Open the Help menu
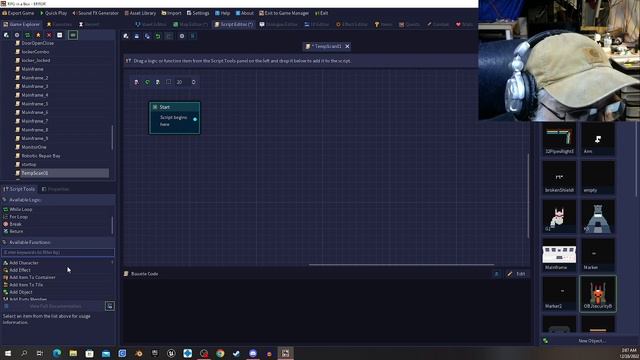Image resolution: width=640 pixels, height=360 pixels. (222, 13)
